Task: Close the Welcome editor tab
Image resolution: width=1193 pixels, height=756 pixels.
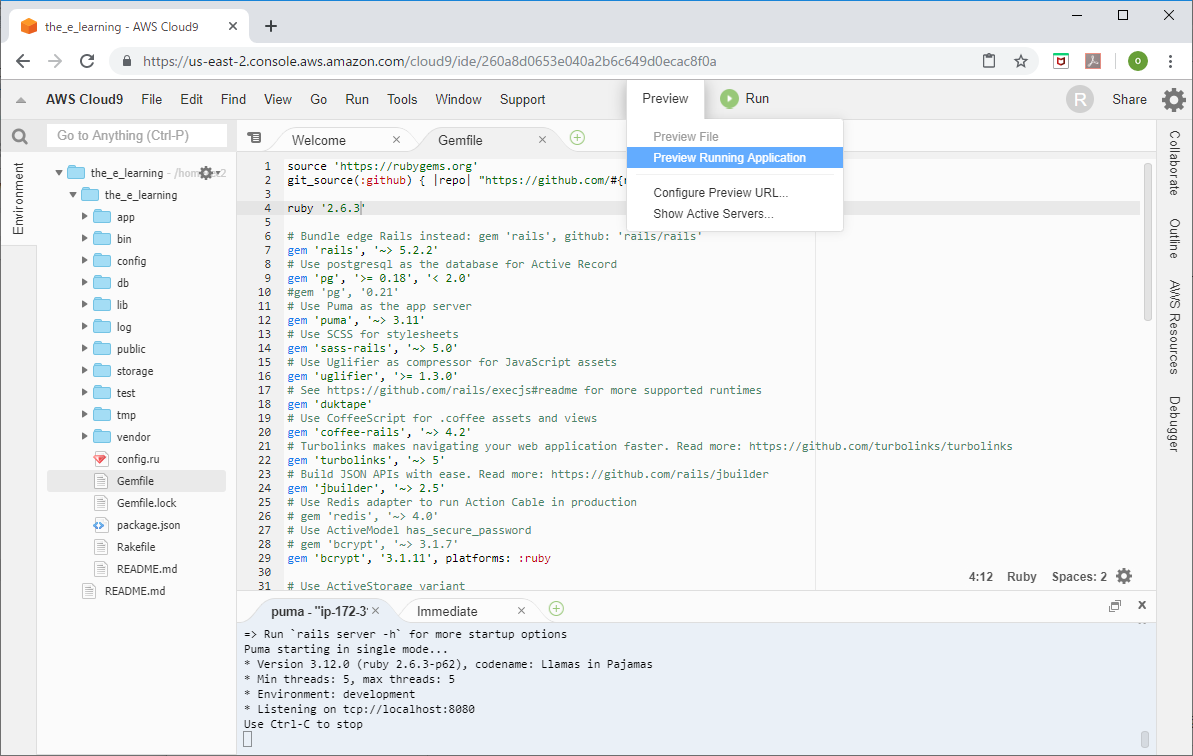Action: tap(396, 140)
